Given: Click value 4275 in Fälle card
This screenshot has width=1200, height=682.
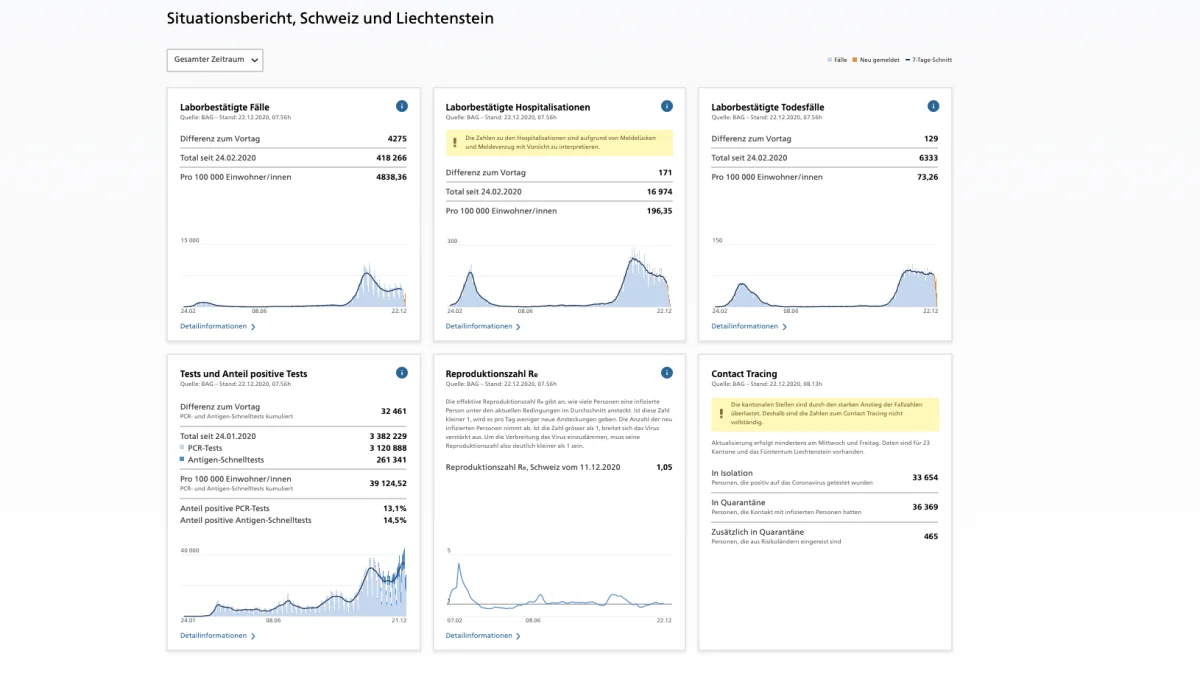Looking at the screenshot, I should [397, 139].
